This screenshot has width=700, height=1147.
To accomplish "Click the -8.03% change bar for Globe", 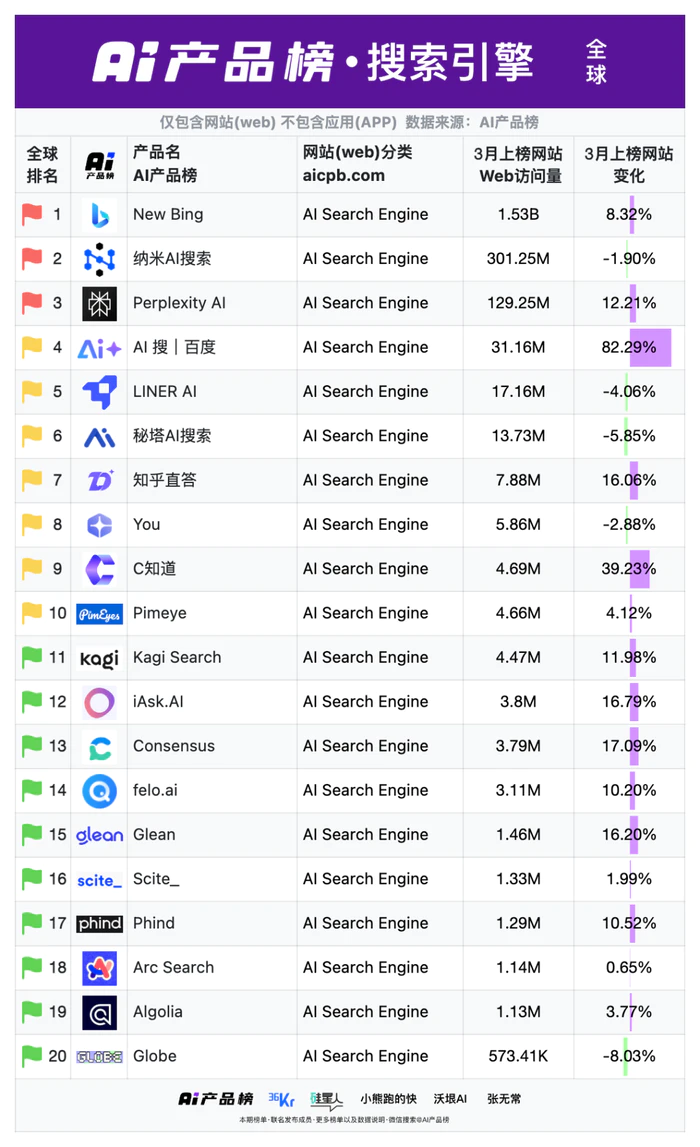I will tap(625, 1056).
